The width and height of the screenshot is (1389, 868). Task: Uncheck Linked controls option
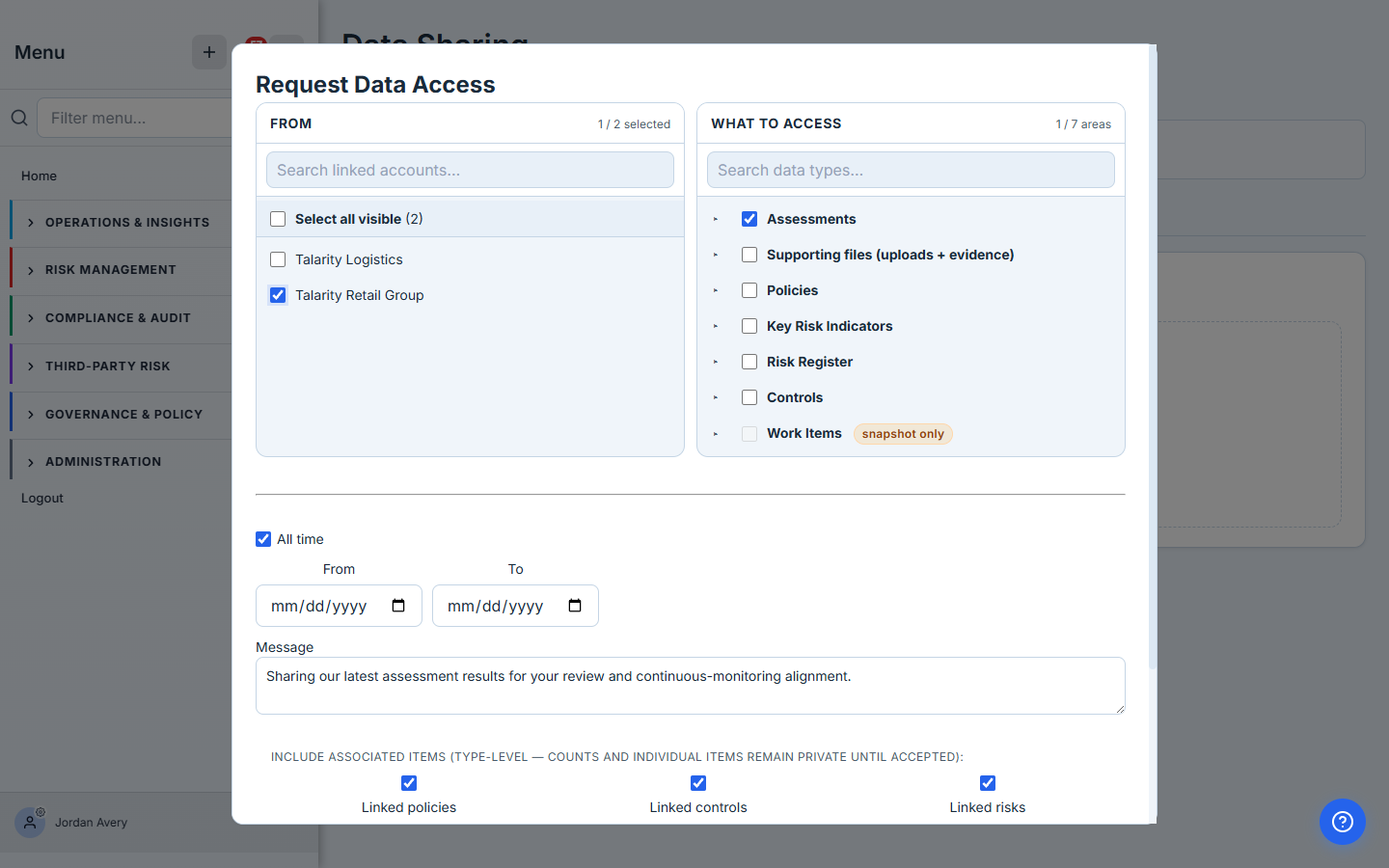pos(698,783)
